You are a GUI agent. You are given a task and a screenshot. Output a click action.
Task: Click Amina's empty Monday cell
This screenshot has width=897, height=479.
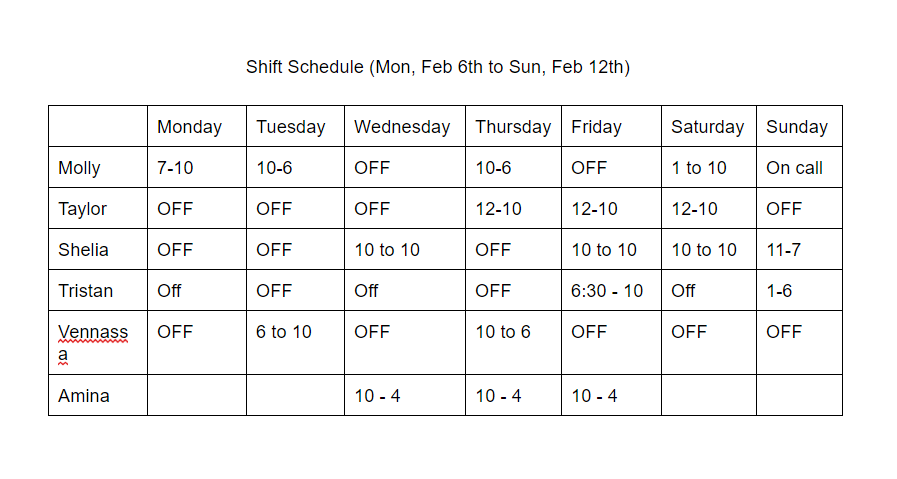[x=197, y=396]
